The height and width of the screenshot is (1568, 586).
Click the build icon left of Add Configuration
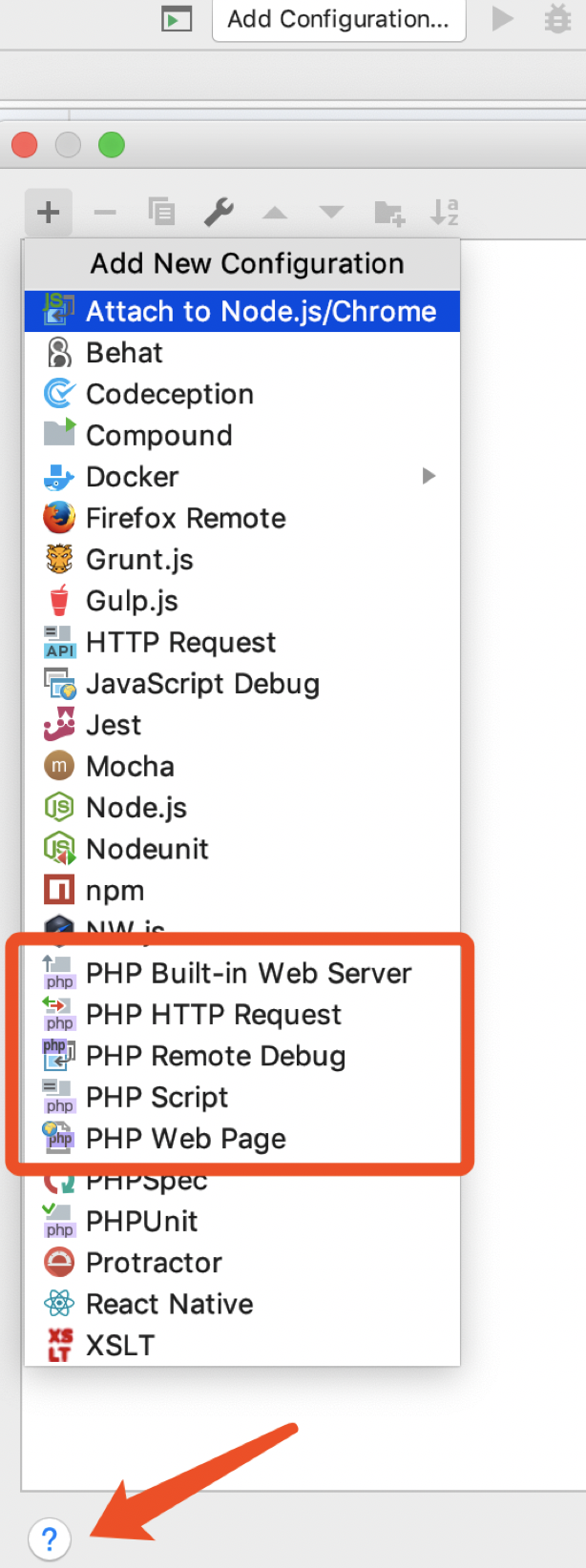pyautogui.click(x=177, y=19)
